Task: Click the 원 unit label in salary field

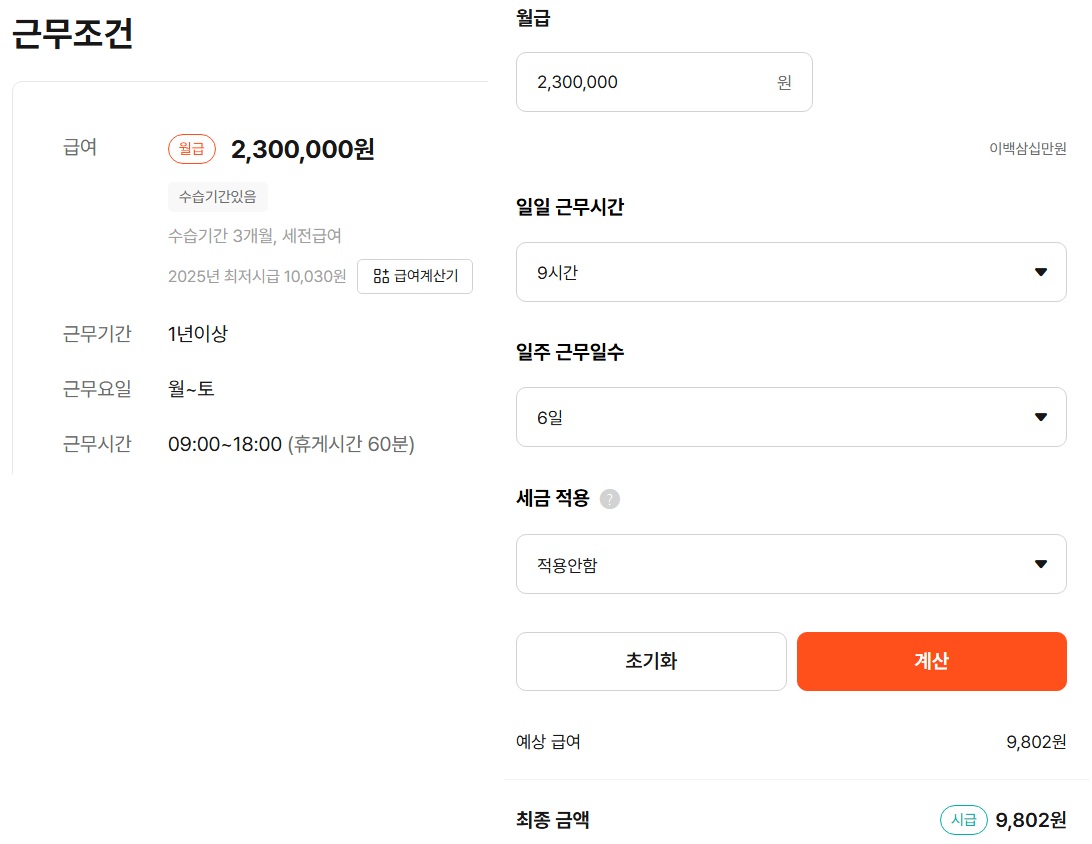Action: [784, 83]
